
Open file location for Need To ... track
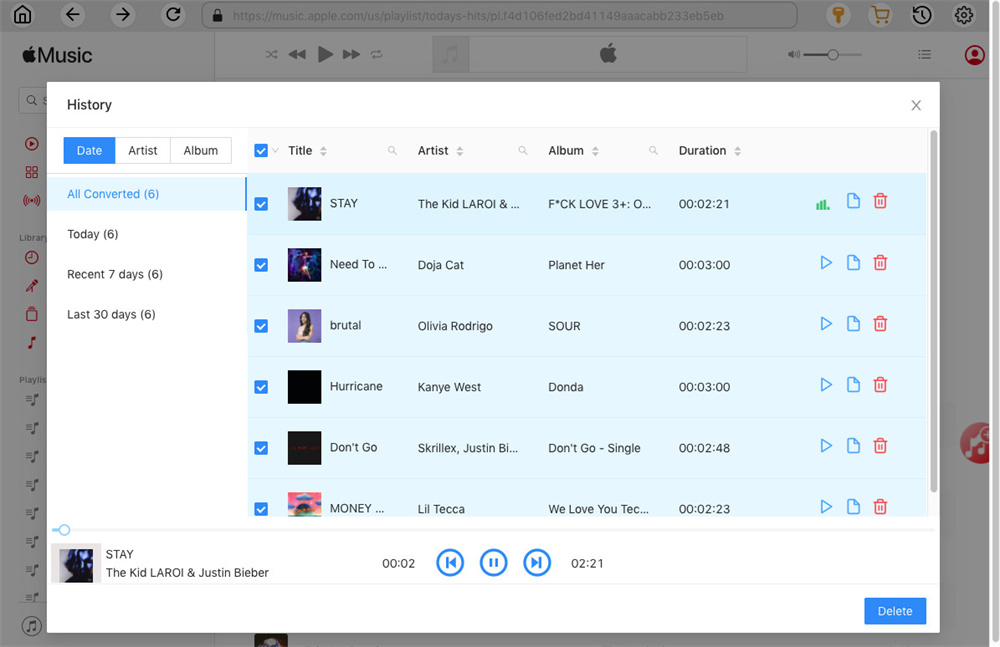853,263
